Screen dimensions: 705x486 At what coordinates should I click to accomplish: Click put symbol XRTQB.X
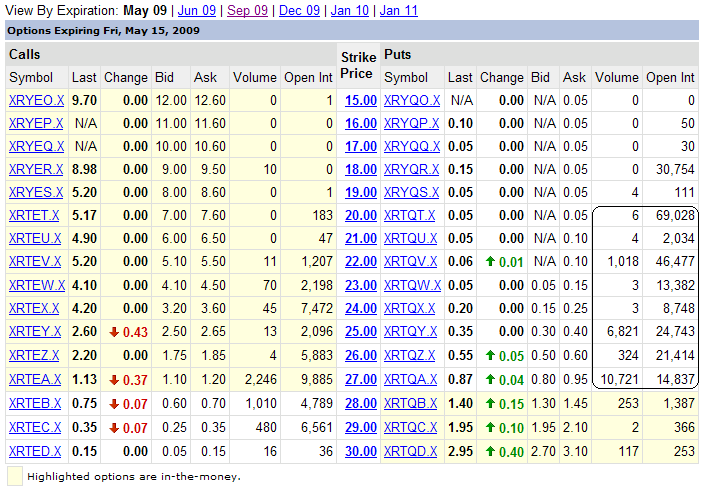[x=410, y=403]
